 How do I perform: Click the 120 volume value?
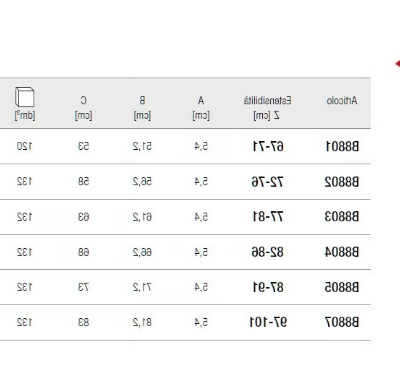pyautogui.click(x=24, y=146)
